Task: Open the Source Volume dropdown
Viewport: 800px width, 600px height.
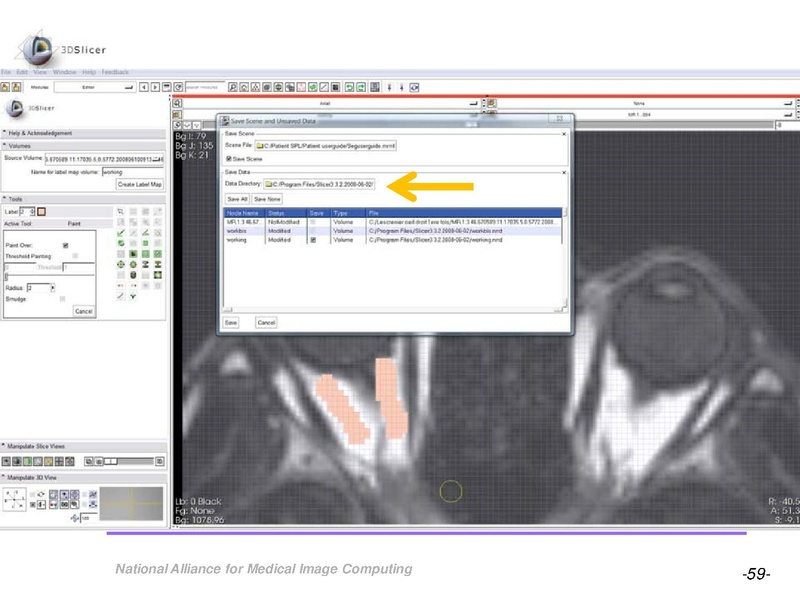Action: tap(104, 159)
